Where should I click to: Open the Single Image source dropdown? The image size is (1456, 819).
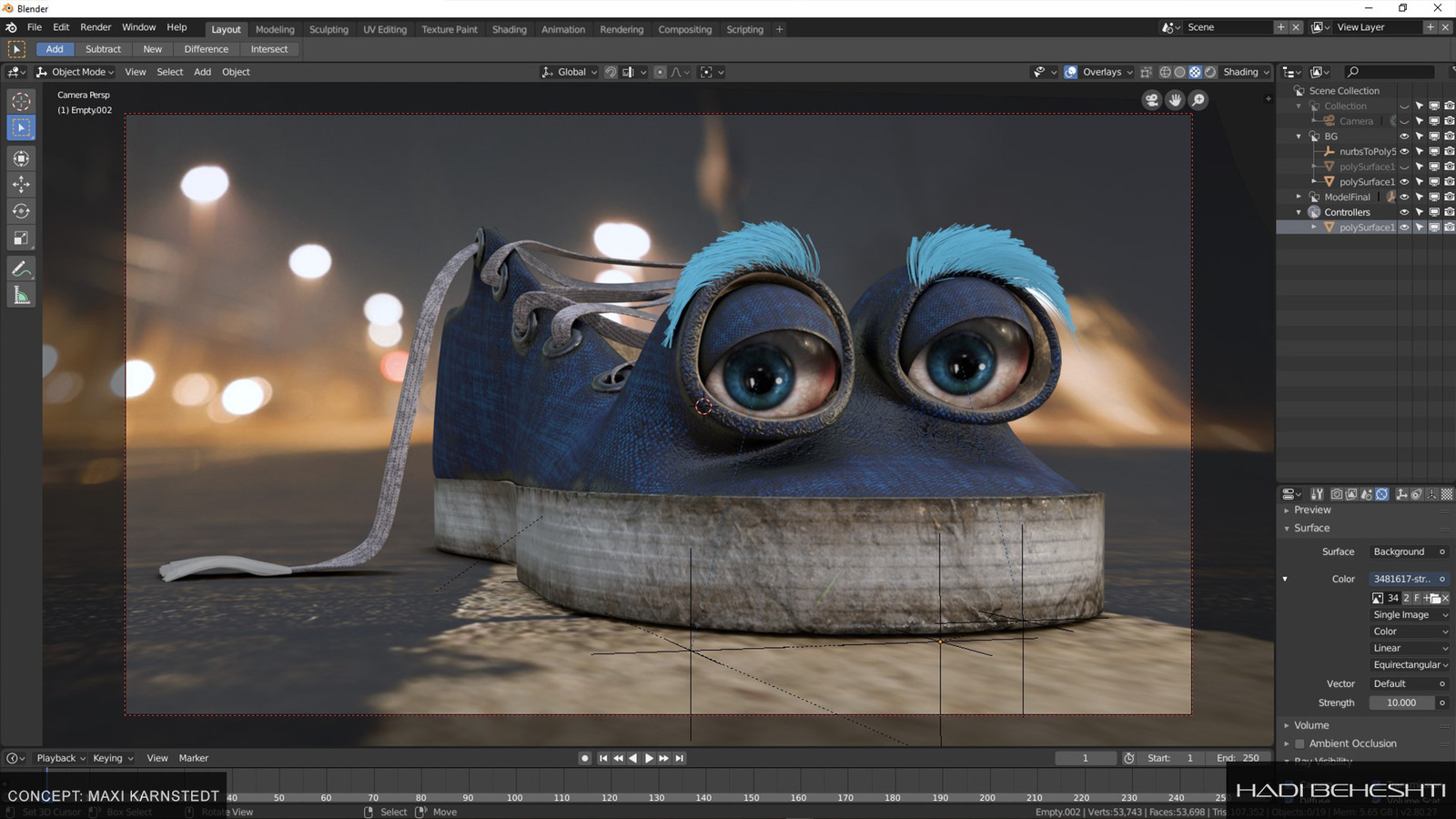point(1410,615)
